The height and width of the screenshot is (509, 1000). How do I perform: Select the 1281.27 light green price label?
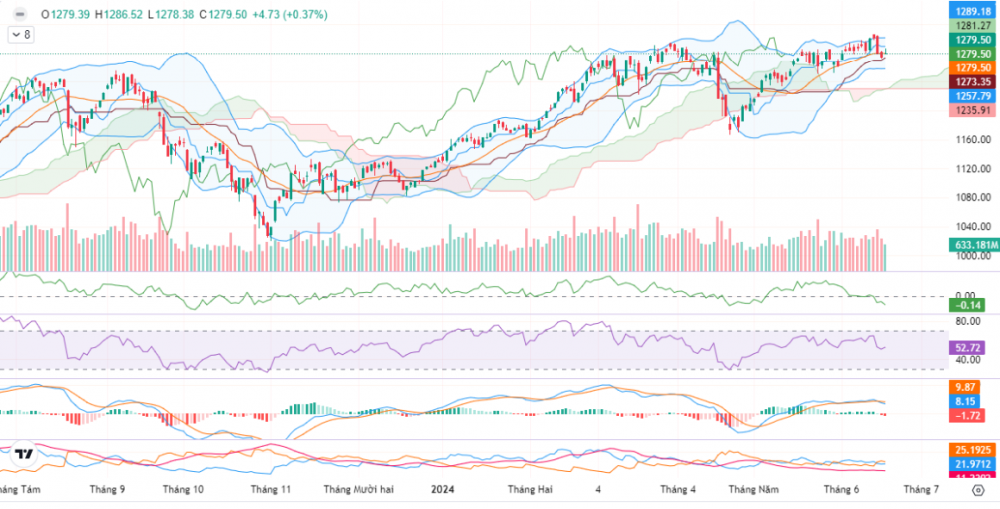point(972,25)
